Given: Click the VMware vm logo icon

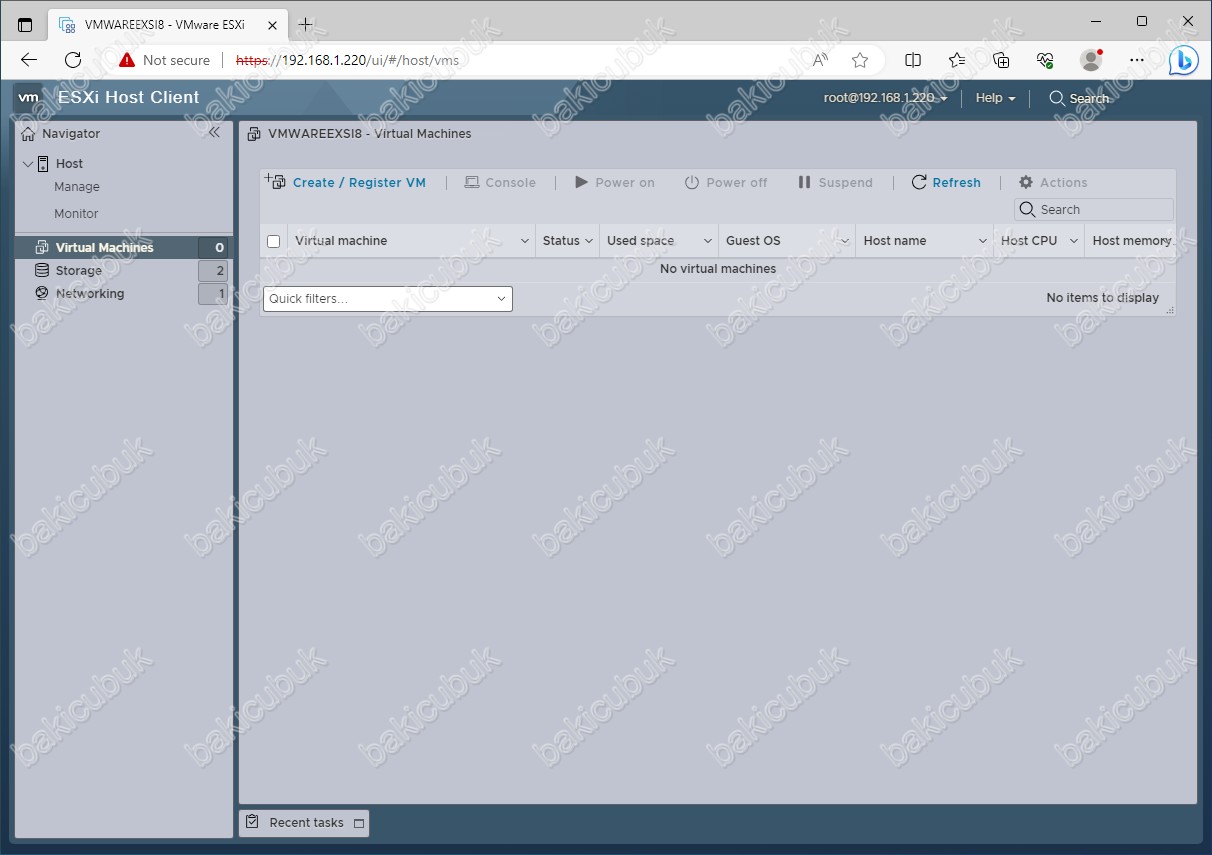Looking at the screenshot, I should click(x=28, y=98).
